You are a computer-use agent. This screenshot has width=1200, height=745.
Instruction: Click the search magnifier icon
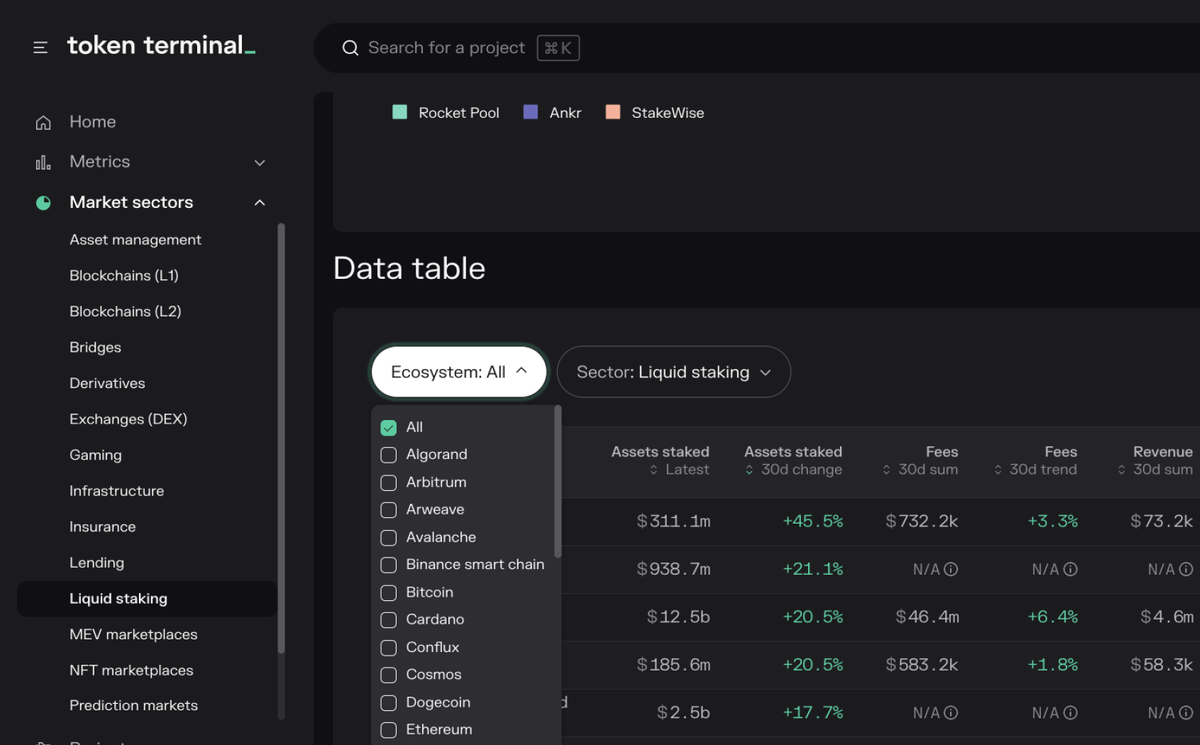[349, 47]
